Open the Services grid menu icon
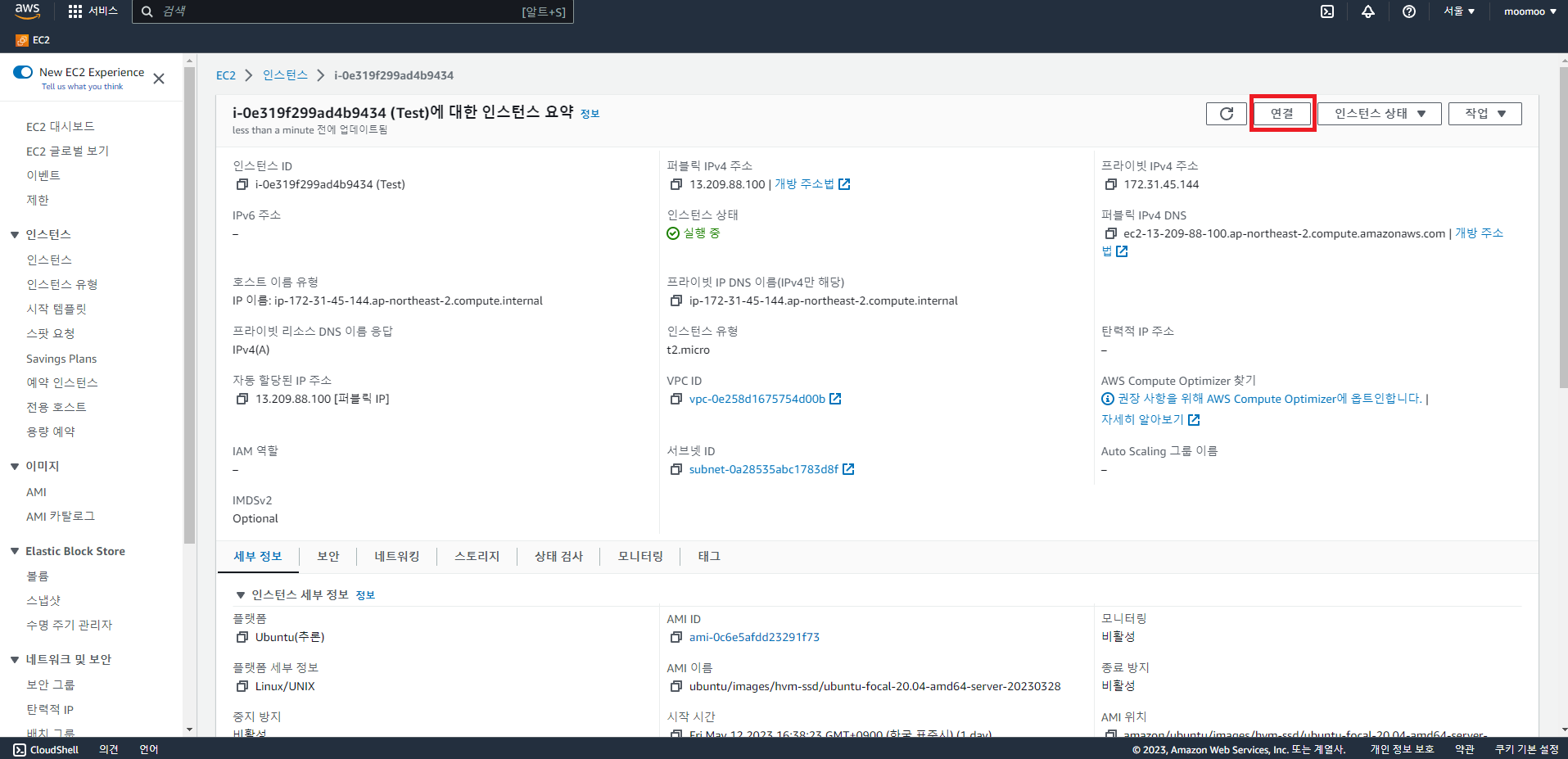 pyautogui.click(x=75, y=11)
